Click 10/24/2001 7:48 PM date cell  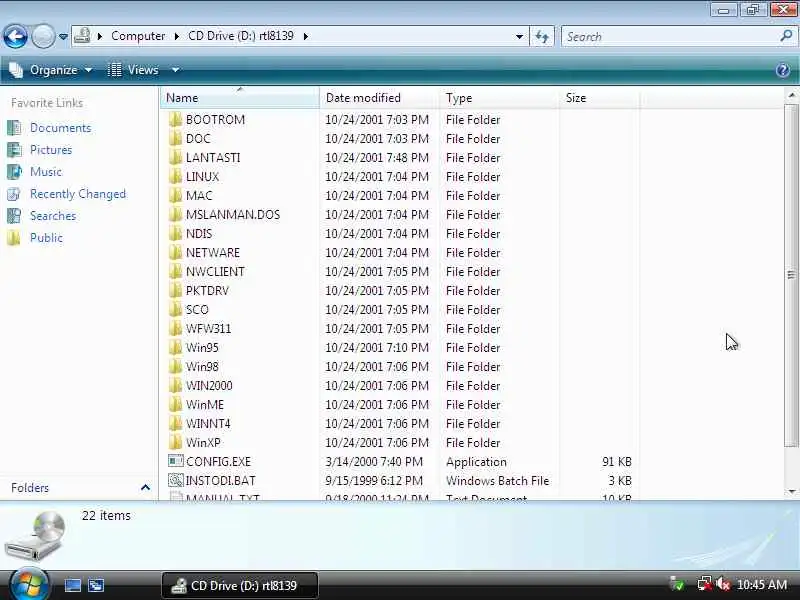tap(377, 158)
